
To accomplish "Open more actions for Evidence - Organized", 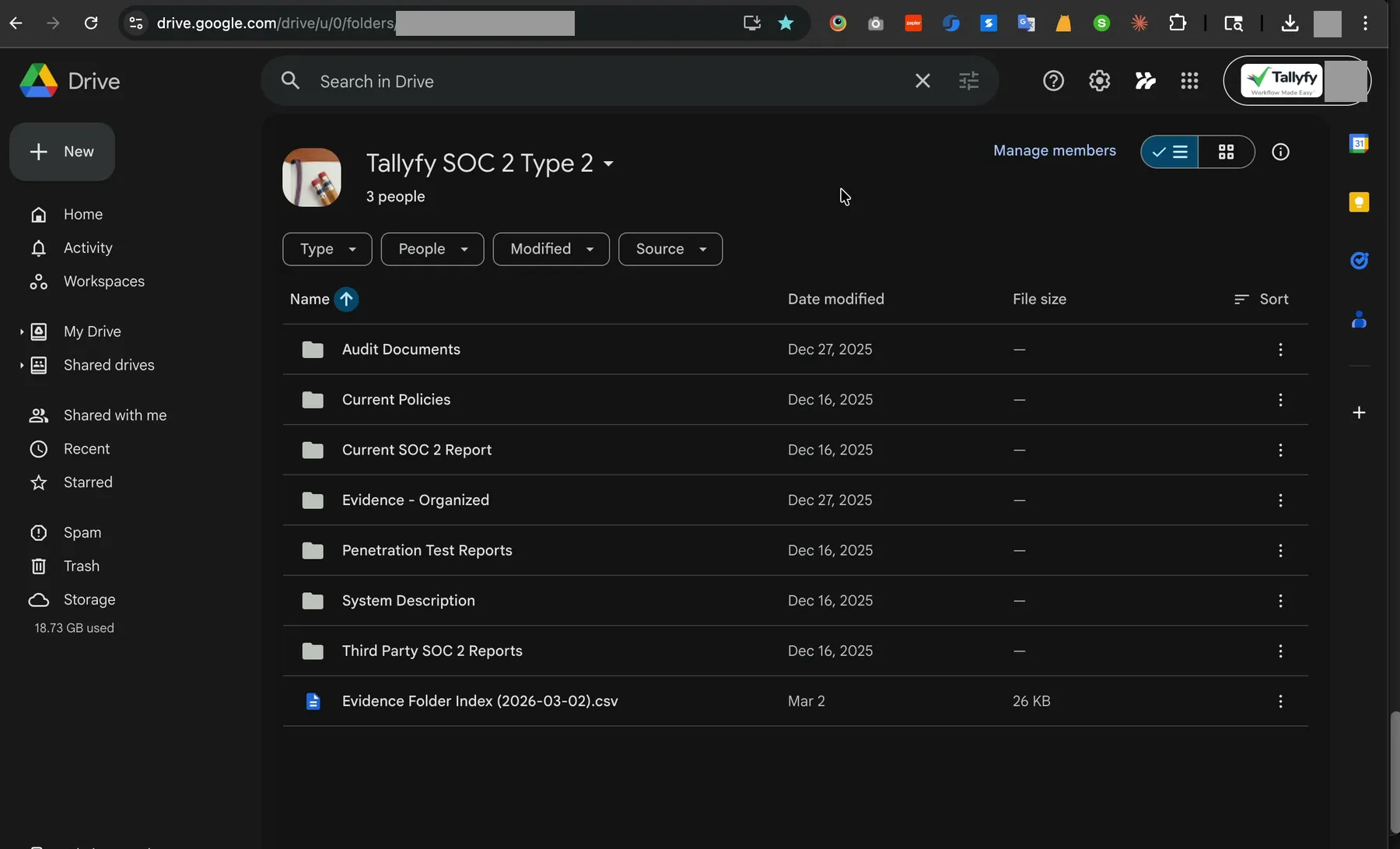I will (x=1280, y=500).
